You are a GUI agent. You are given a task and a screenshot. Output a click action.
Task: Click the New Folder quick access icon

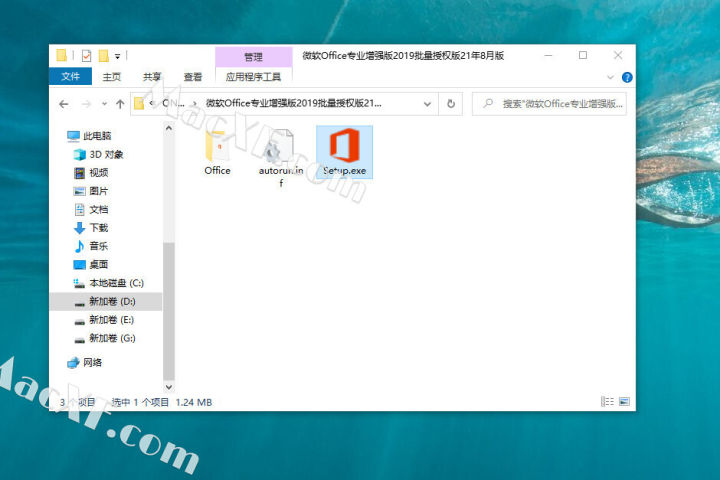coord(104,56)
